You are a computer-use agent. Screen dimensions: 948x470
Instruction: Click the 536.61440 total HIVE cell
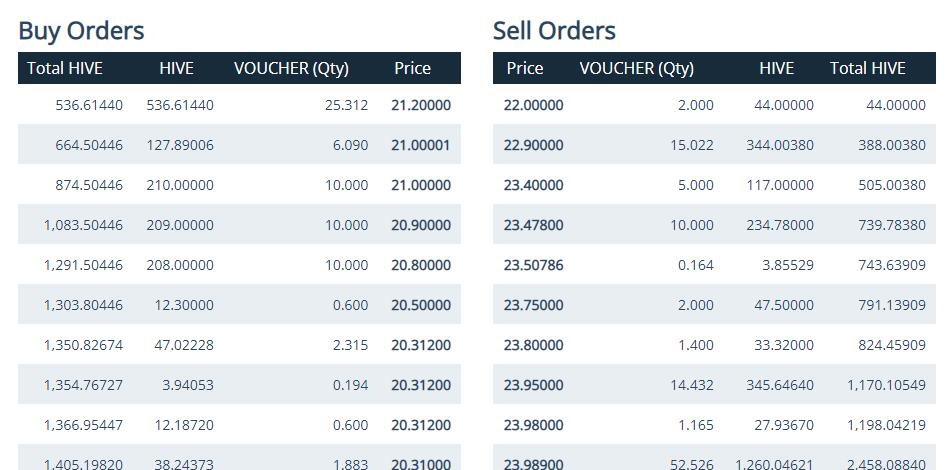pos(89,105)
